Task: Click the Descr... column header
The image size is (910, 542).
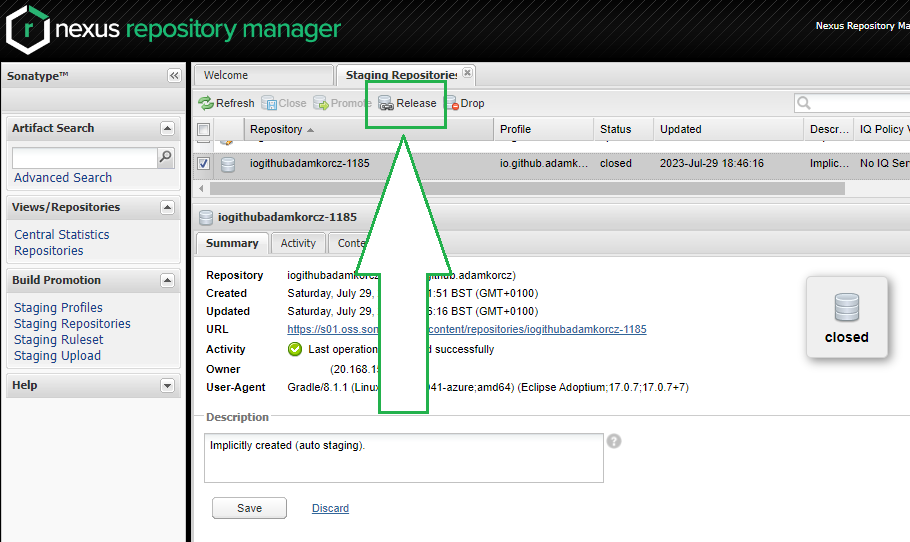Action: pyautogui.click(x=829, y=129)
